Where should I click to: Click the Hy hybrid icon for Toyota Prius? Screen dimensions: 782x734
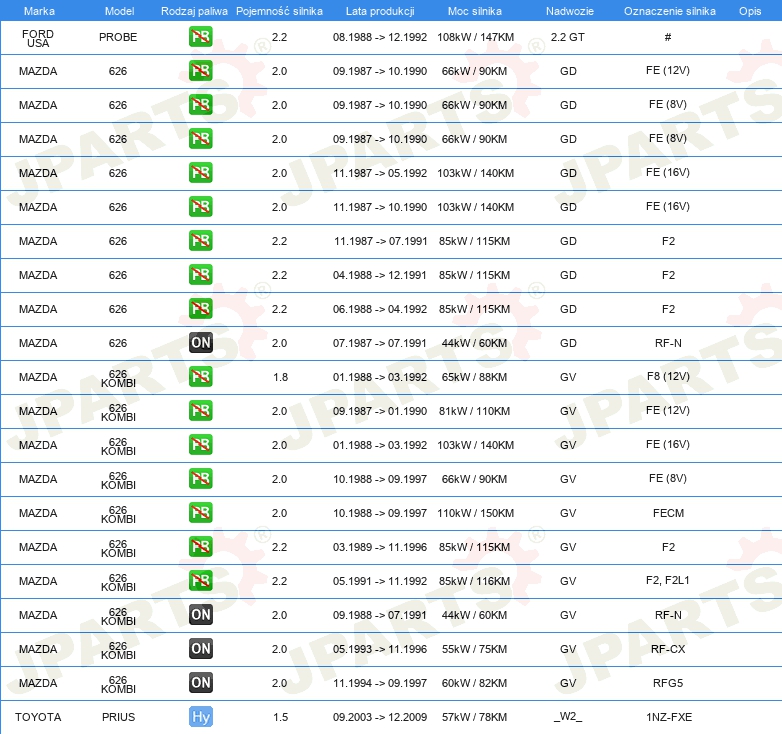click(x=201, y=717)
